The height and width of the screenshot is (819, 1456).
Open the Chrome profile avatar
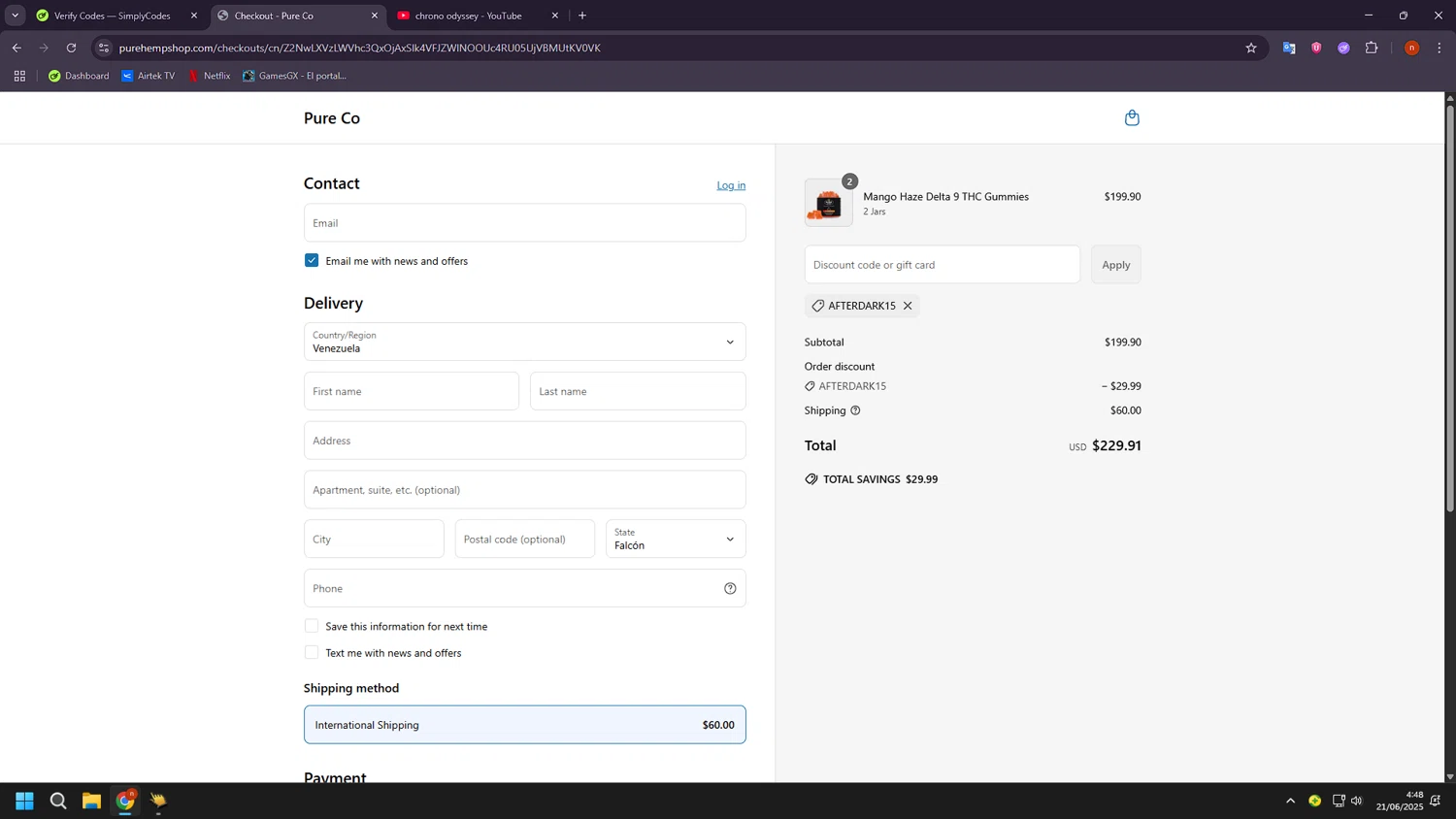pos(1412,48)
